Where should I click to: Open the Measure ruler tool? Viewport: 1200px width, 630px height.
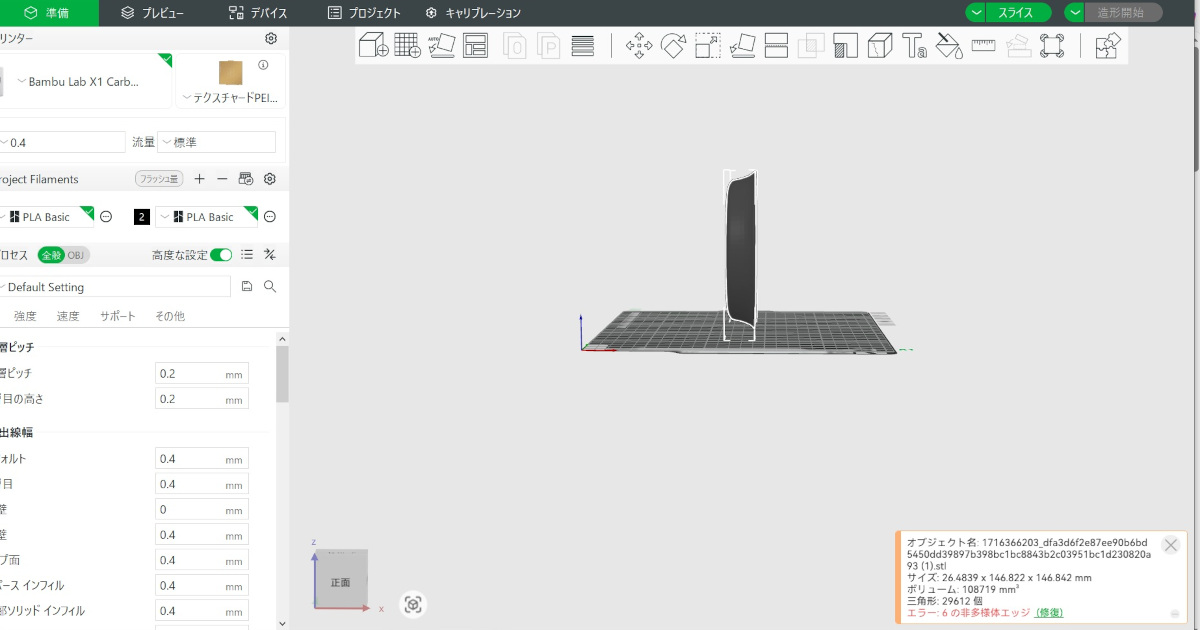pos(983,46)
